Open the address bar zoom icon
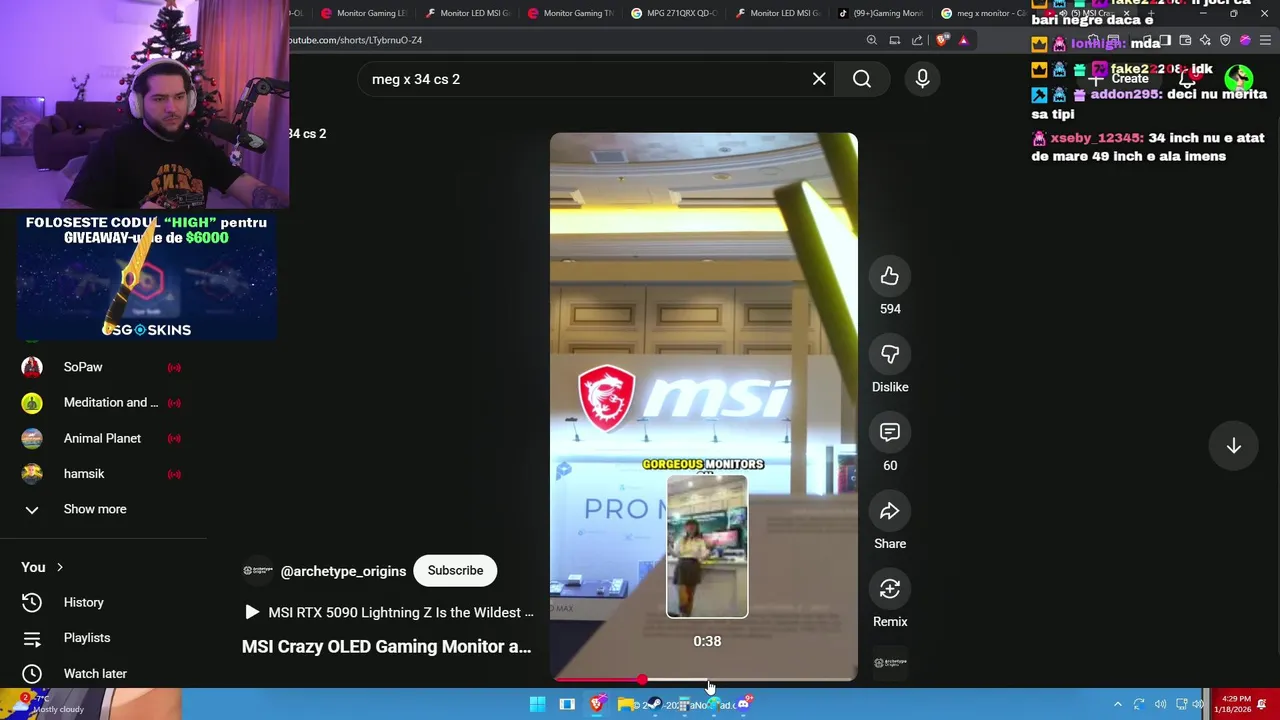This screenshot has height=720, width=1280. [872, 40]
